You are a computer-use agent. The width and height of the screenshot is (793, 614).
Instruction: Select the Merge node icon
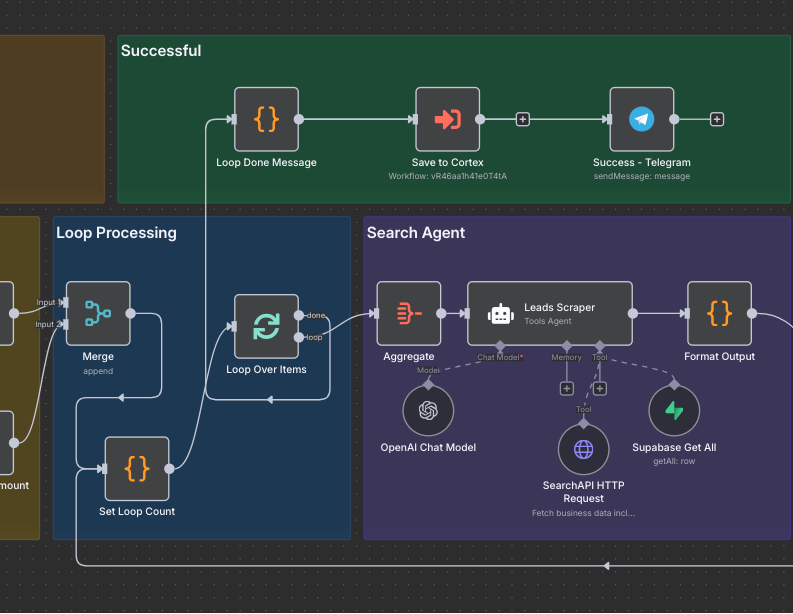click(x=98, y=313)
